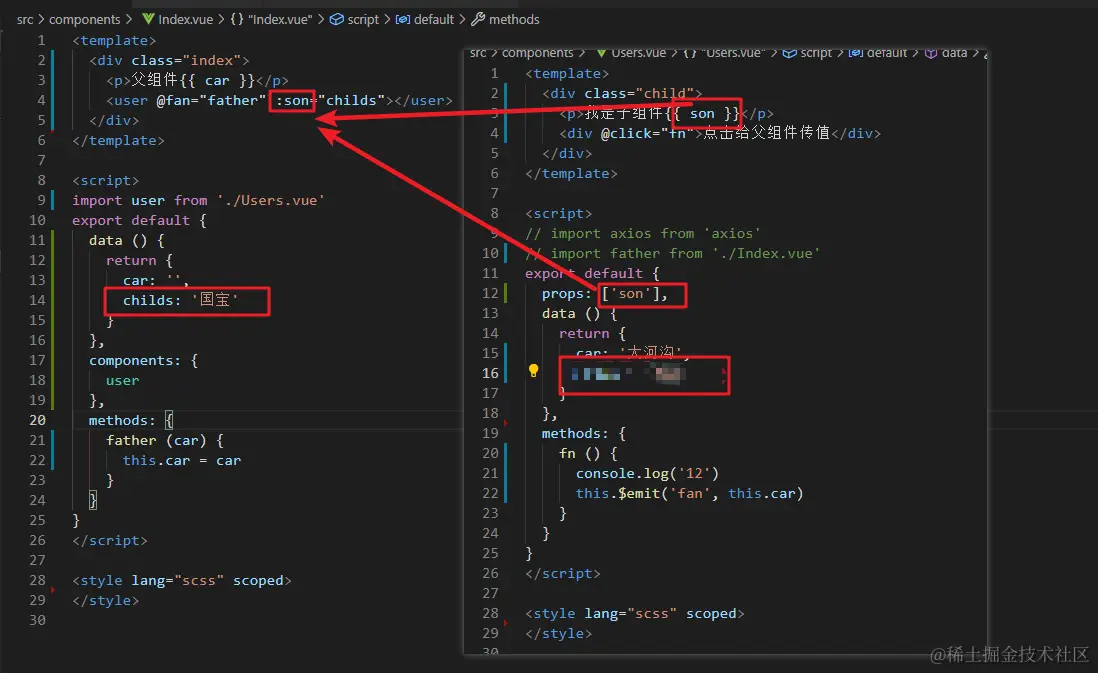1098x673 pixels.
Task: Click the Vue file icon before Index.vue breadcrumb
Action: pyautogui.click(x=148, y=19)
